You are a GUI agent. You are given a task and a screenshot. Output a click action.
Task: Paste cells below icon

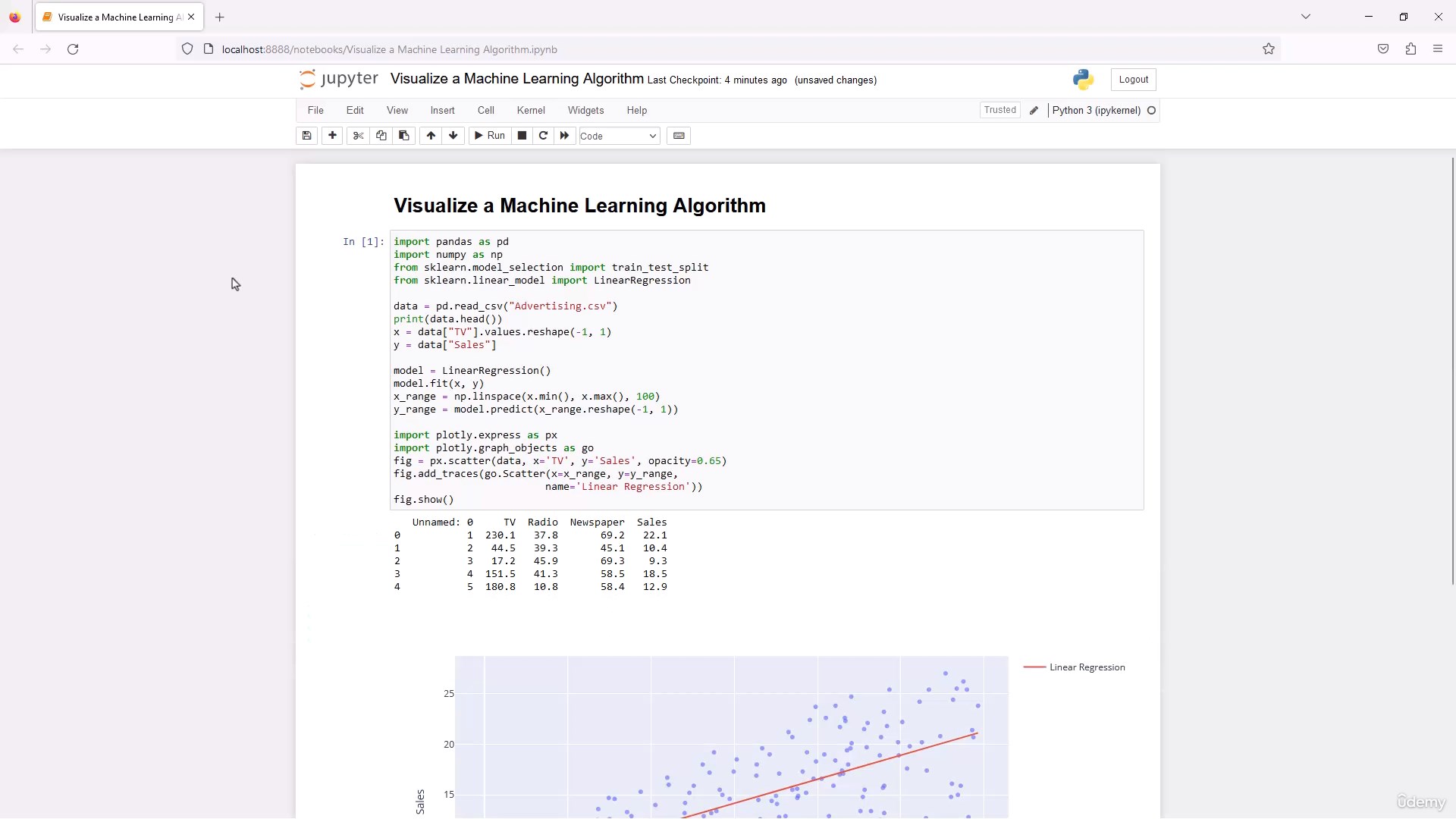tap(404, 136)
